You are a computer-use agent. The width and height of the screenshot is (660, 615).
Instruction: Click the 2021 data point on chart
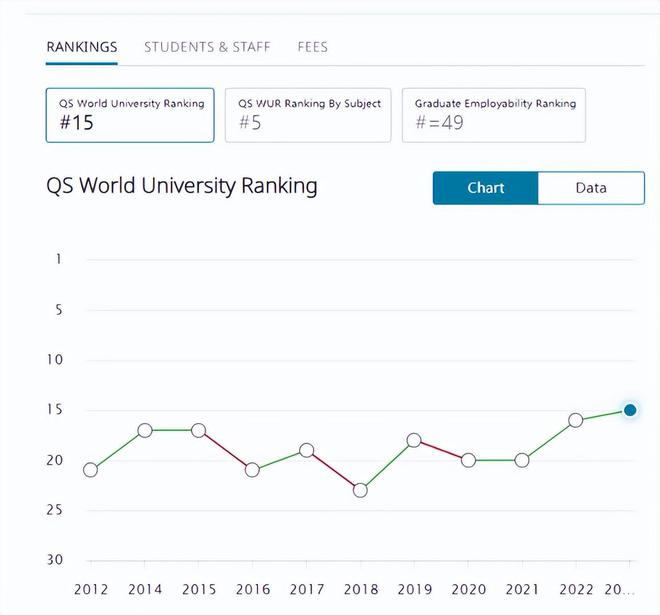point(522,461)
